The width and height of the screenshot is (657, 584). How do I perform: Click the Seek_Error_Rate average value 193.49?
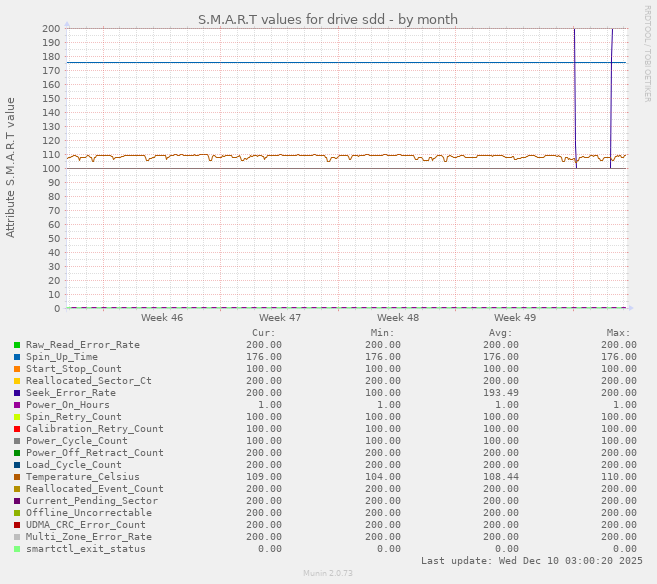501,393
